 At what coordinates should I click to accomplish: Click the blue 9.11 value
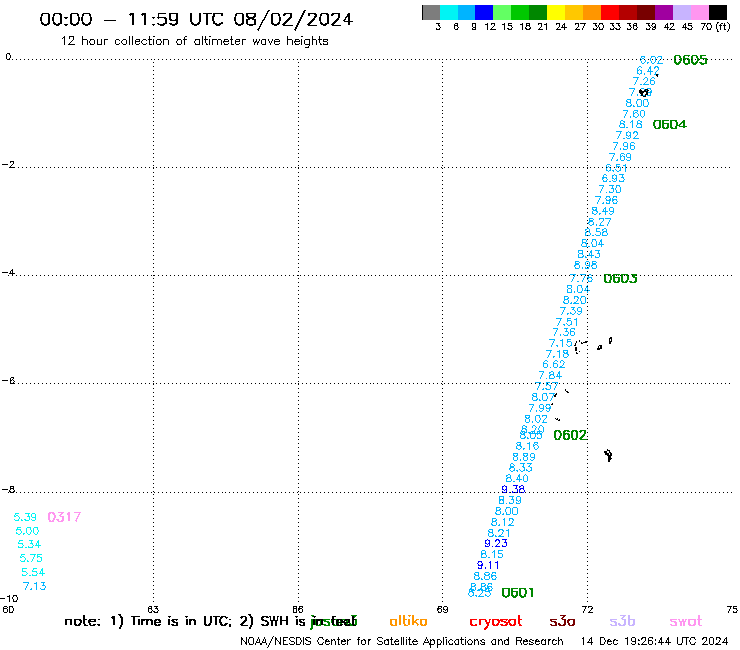tap(488, 566)
